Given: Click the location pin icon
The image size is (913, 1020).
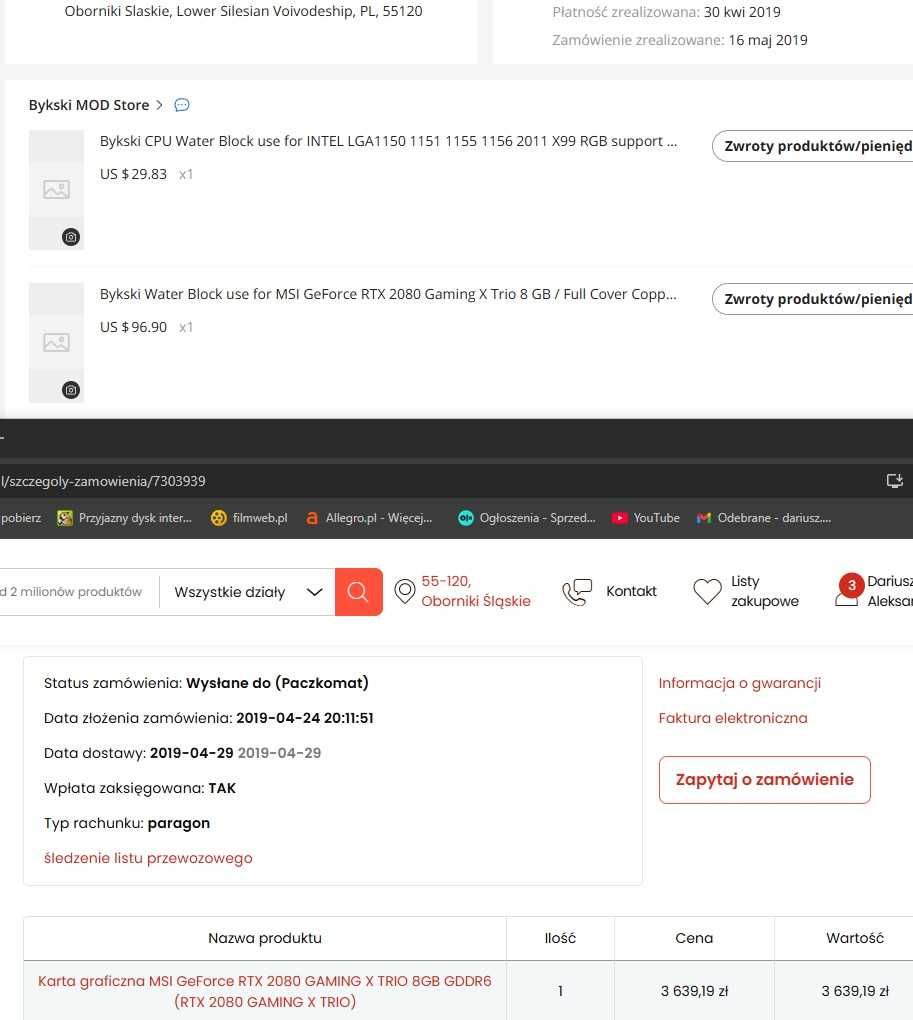Looking at the screenshot, I should pos(404,591).
